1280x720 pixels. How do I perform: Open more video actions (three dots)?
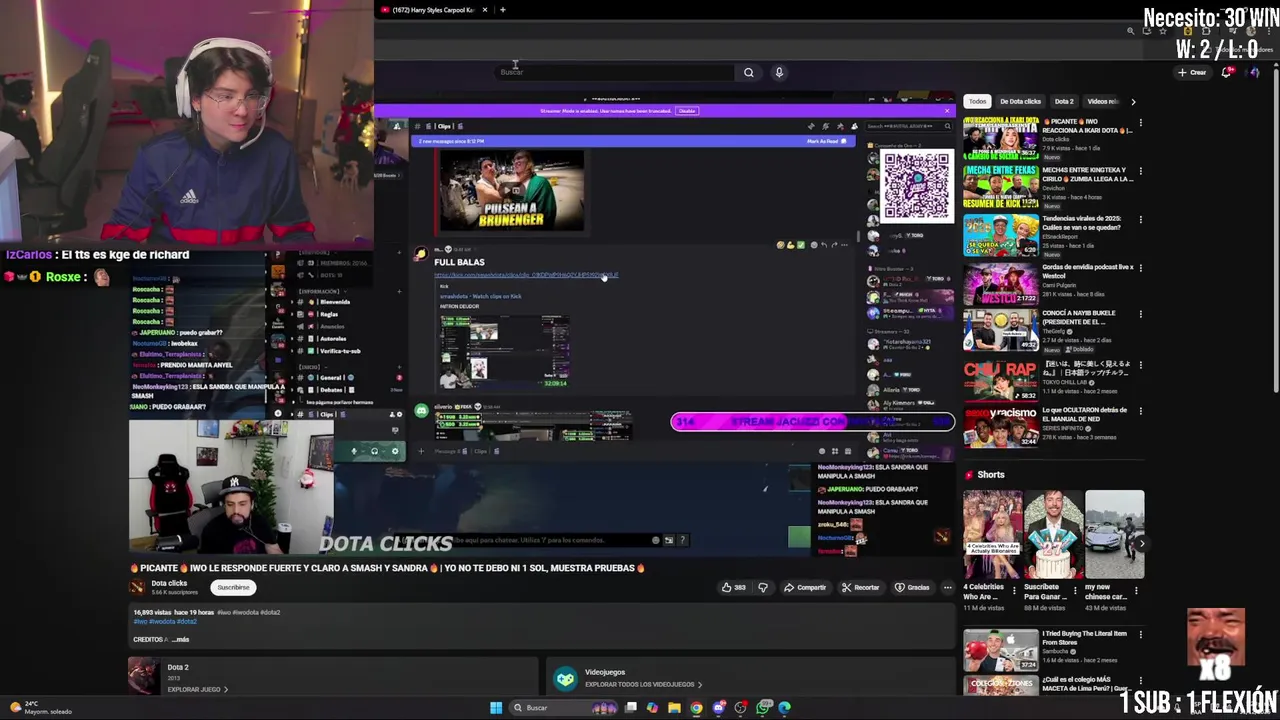[x=948, y=587]
